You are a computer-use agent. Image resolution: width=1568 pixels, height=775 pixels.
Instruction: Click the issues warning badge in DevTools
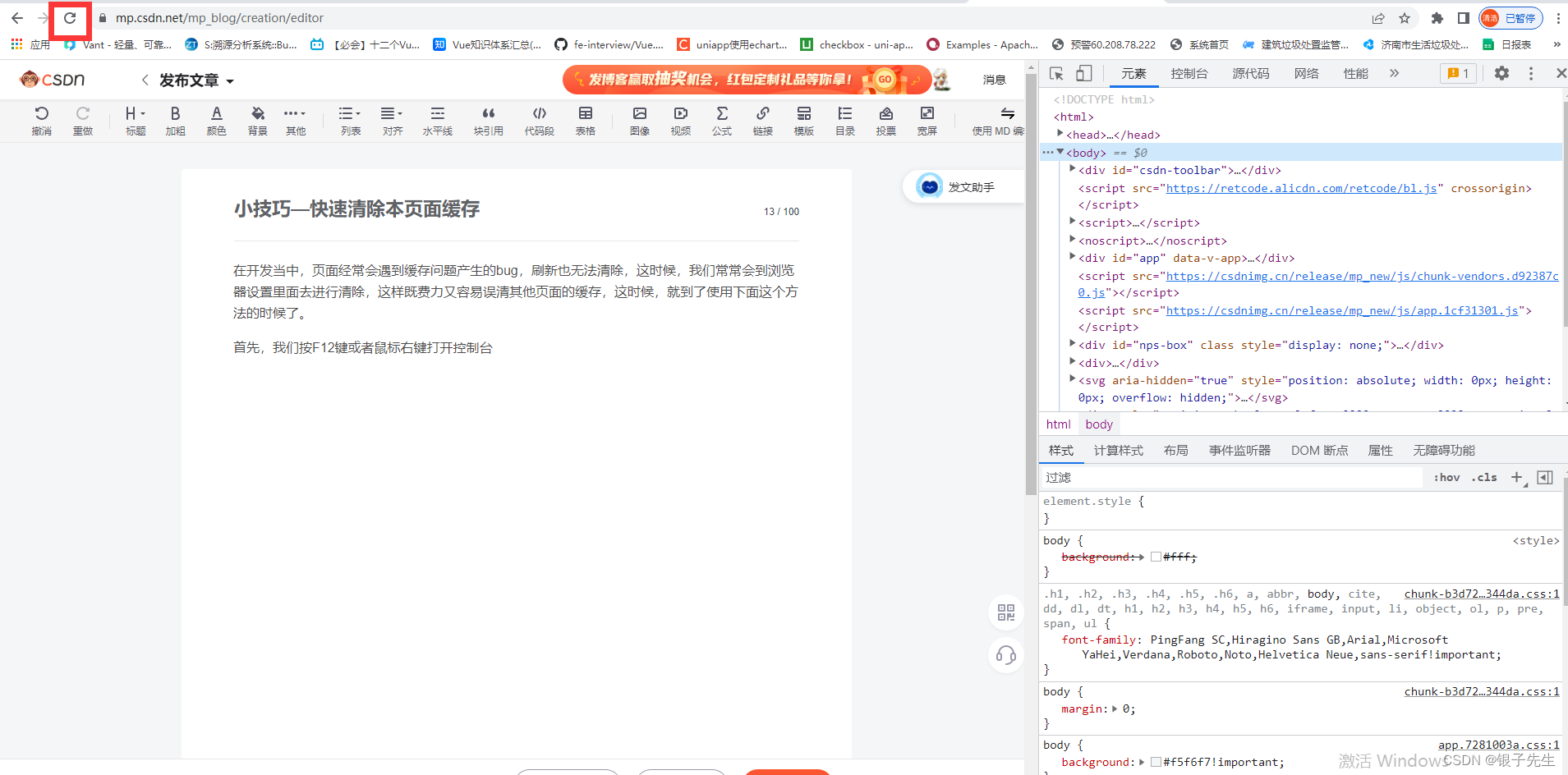(x=1459, y=73)
